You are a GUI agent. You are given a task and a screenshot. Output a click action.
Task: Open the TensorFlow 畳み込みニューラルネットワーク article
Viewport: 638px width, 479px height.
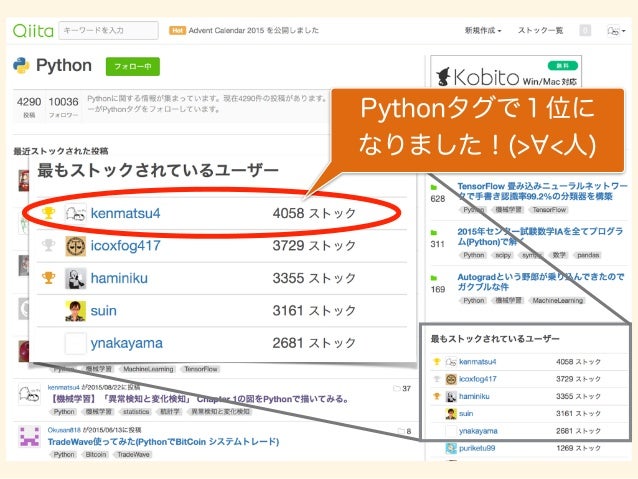tap(542, 191)
